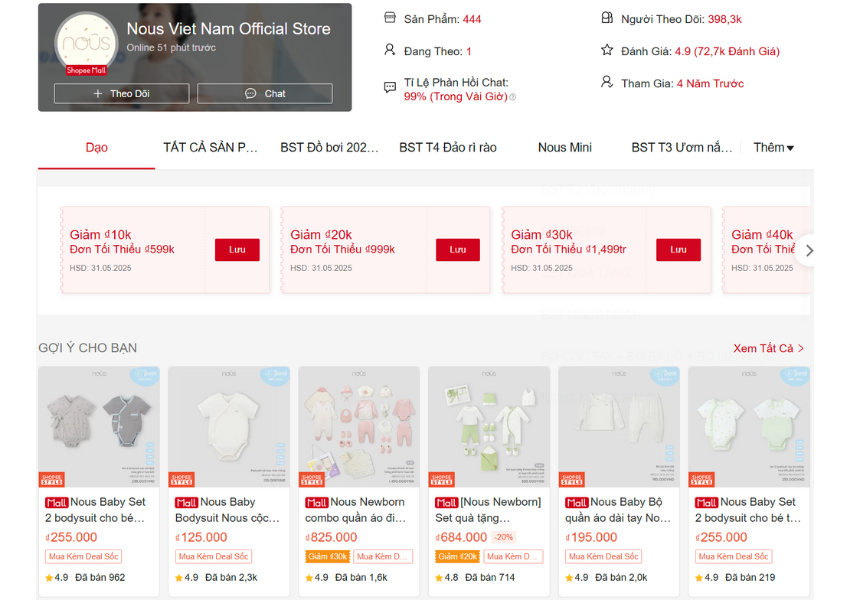Click the star icon next to Đánh Giá
This screenshot has width=850, height=600.
[x=607, y=50]
